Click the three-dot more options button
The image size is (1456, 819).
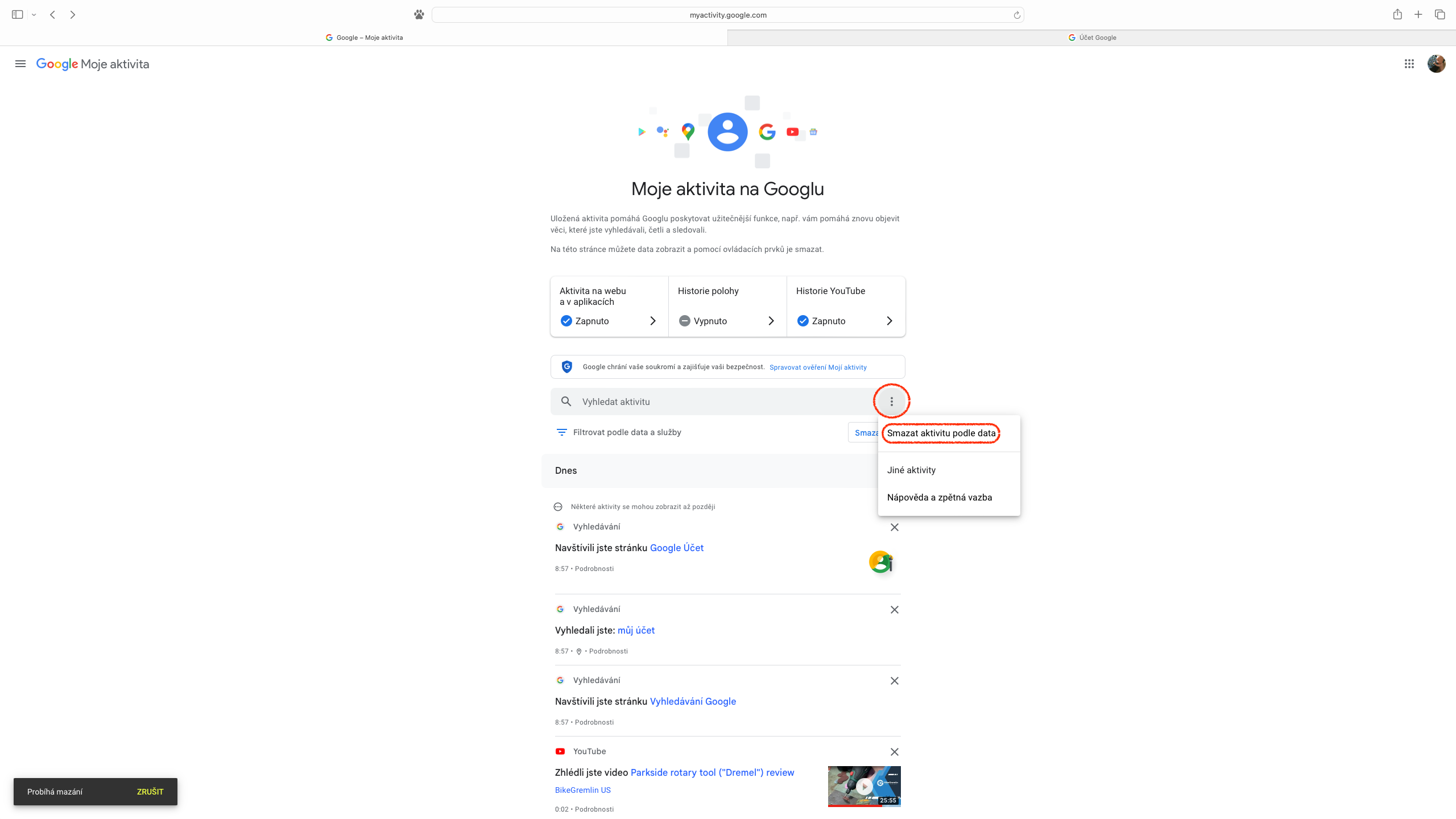coord(891,402)
